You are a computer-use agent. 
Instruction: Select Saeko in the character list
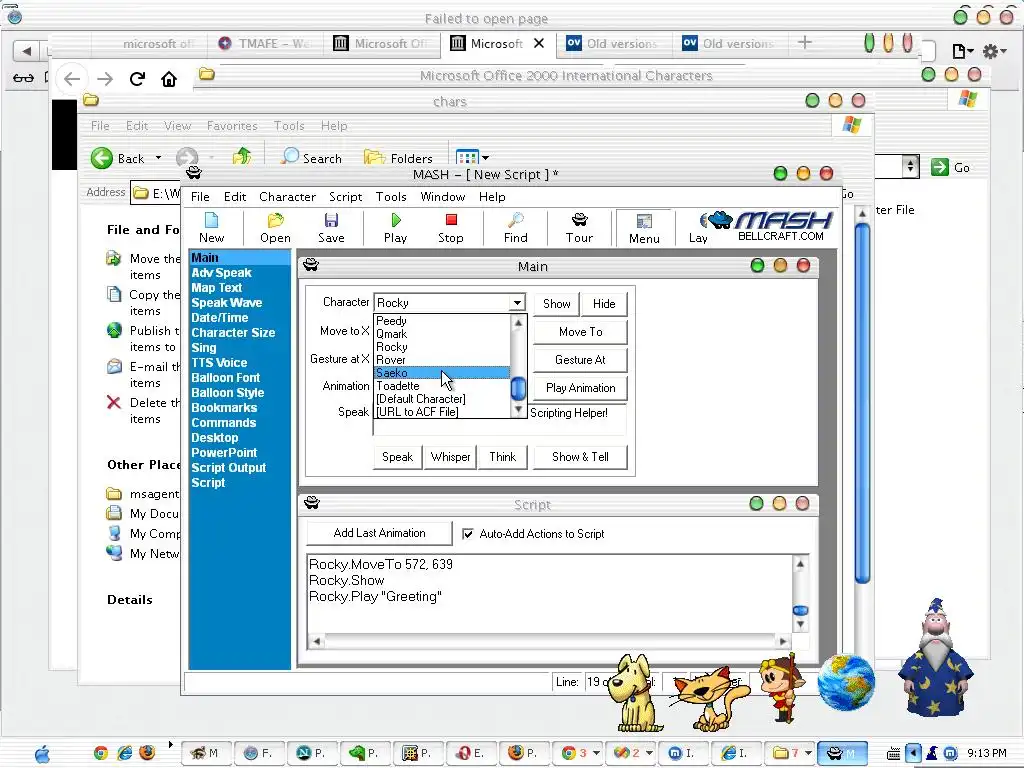pyautogui.click(x=441, y=373)
